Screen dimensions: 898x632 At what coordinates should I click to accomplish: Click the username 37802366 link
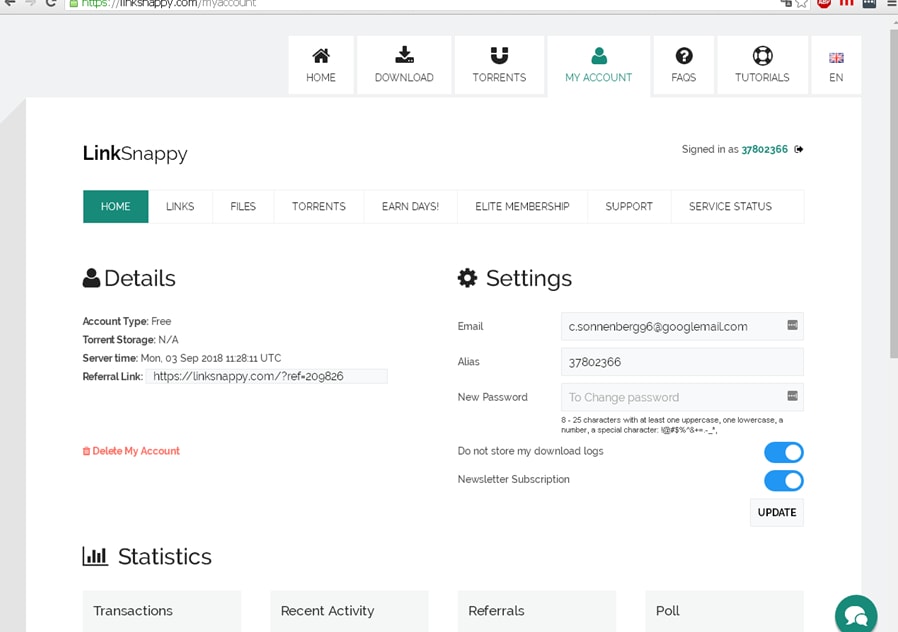765,149
